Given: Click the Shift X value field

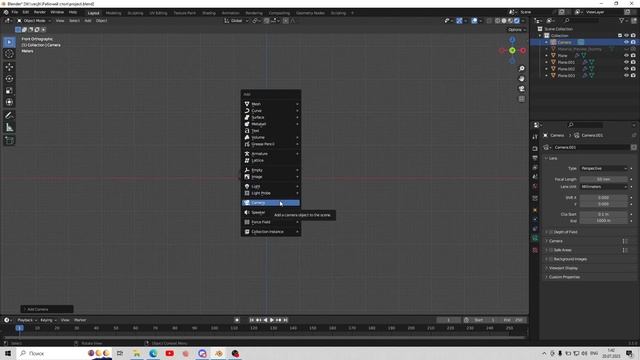Looking at the screenshot, I should pyautogui.click(x=604, y=198).
